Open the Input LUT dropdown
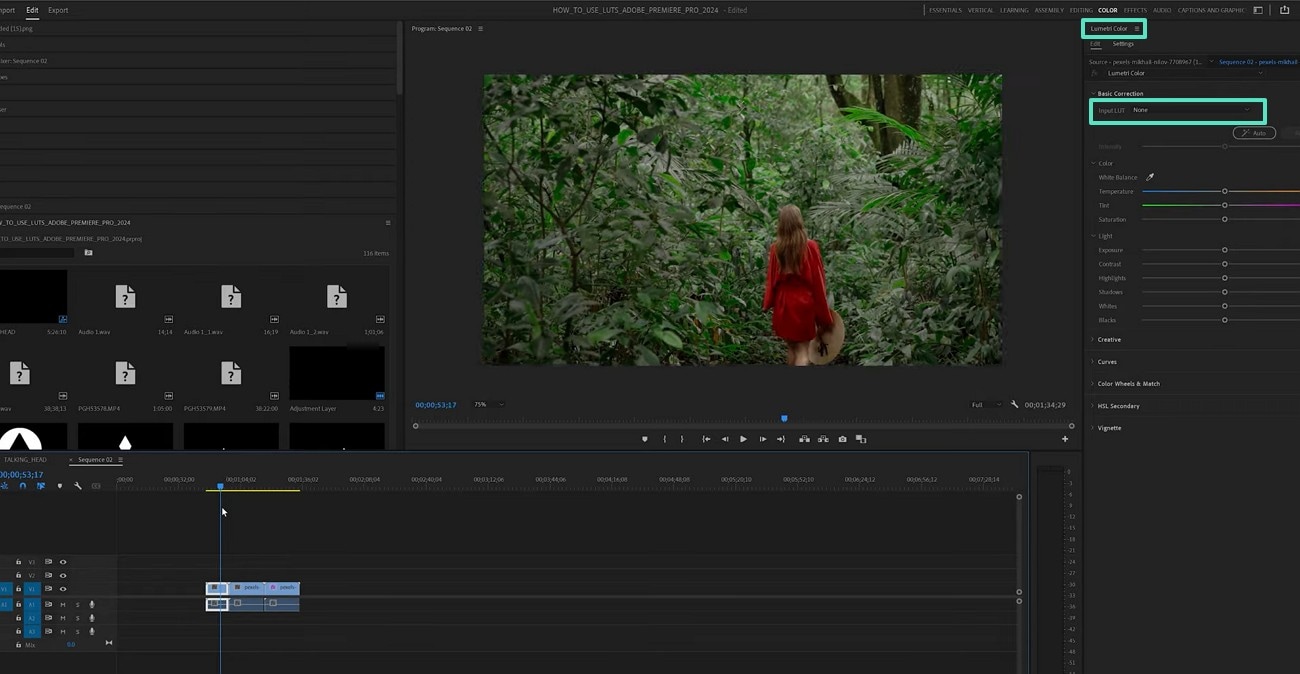Screen dimensions: 1300x674 click(1190, 110)
